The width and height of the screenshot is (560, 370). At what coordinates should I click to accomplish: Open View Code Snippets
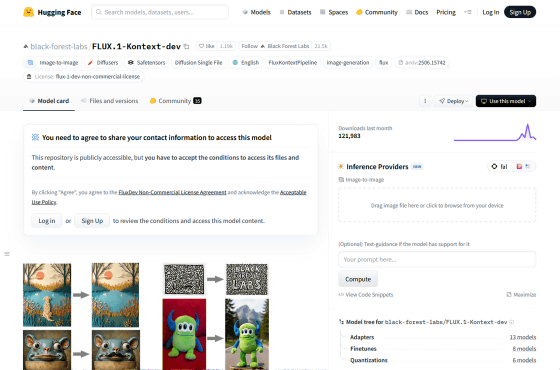point(366,295)
